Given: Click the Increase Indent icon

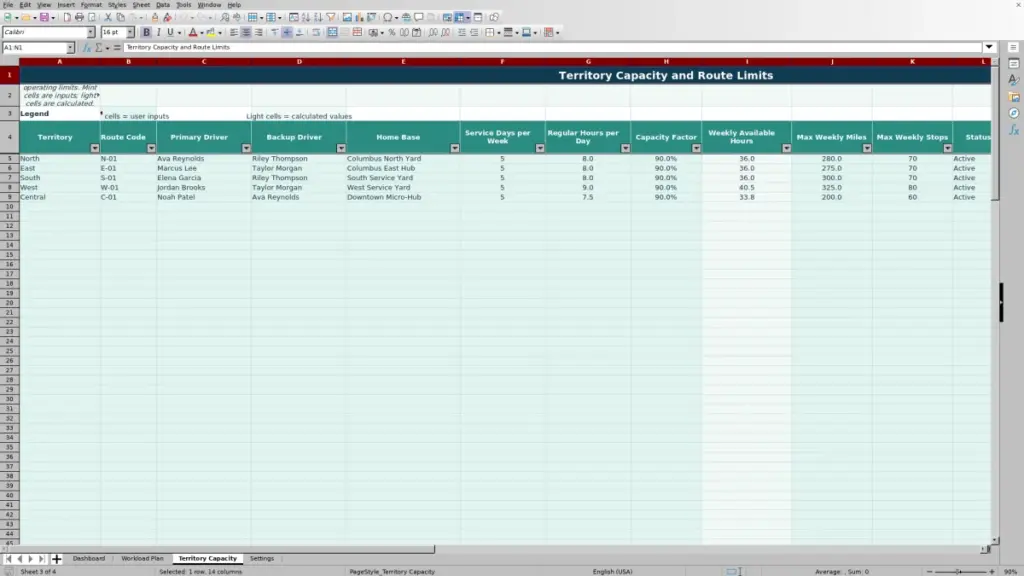Looking at the screenshot, I should click(462, 32).
